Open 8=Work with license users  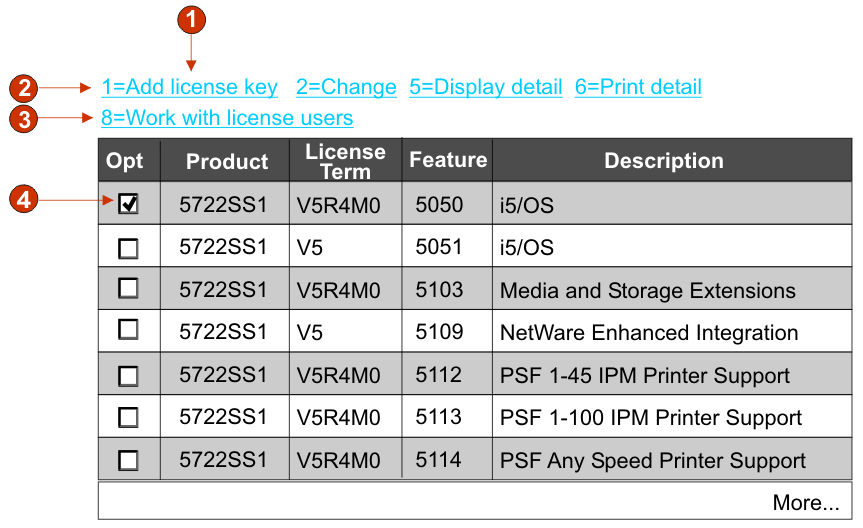pyautogui.click(x=227, y=118)
